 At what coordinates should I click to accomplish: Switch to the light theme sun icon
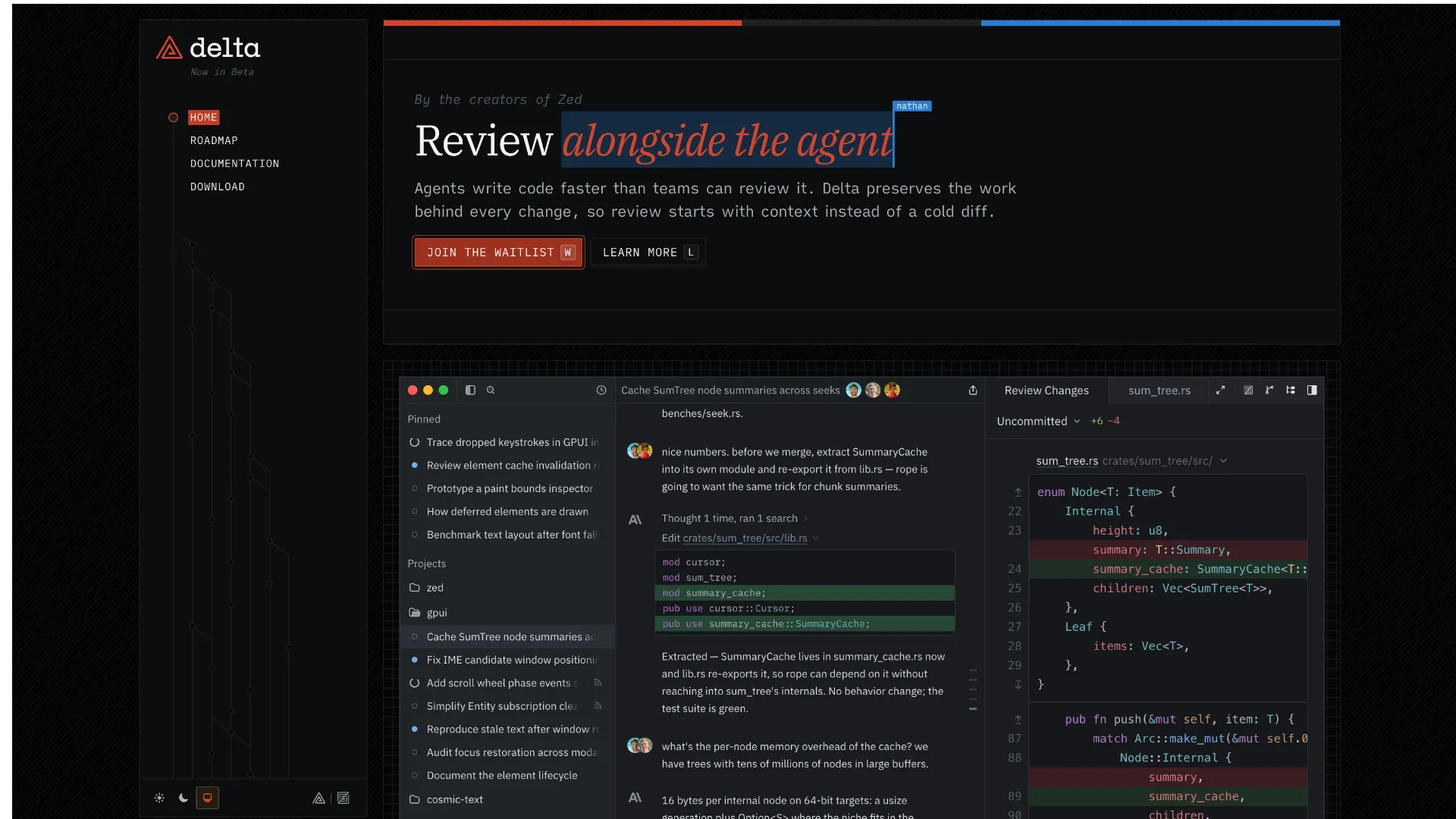(x=159, y=798)
